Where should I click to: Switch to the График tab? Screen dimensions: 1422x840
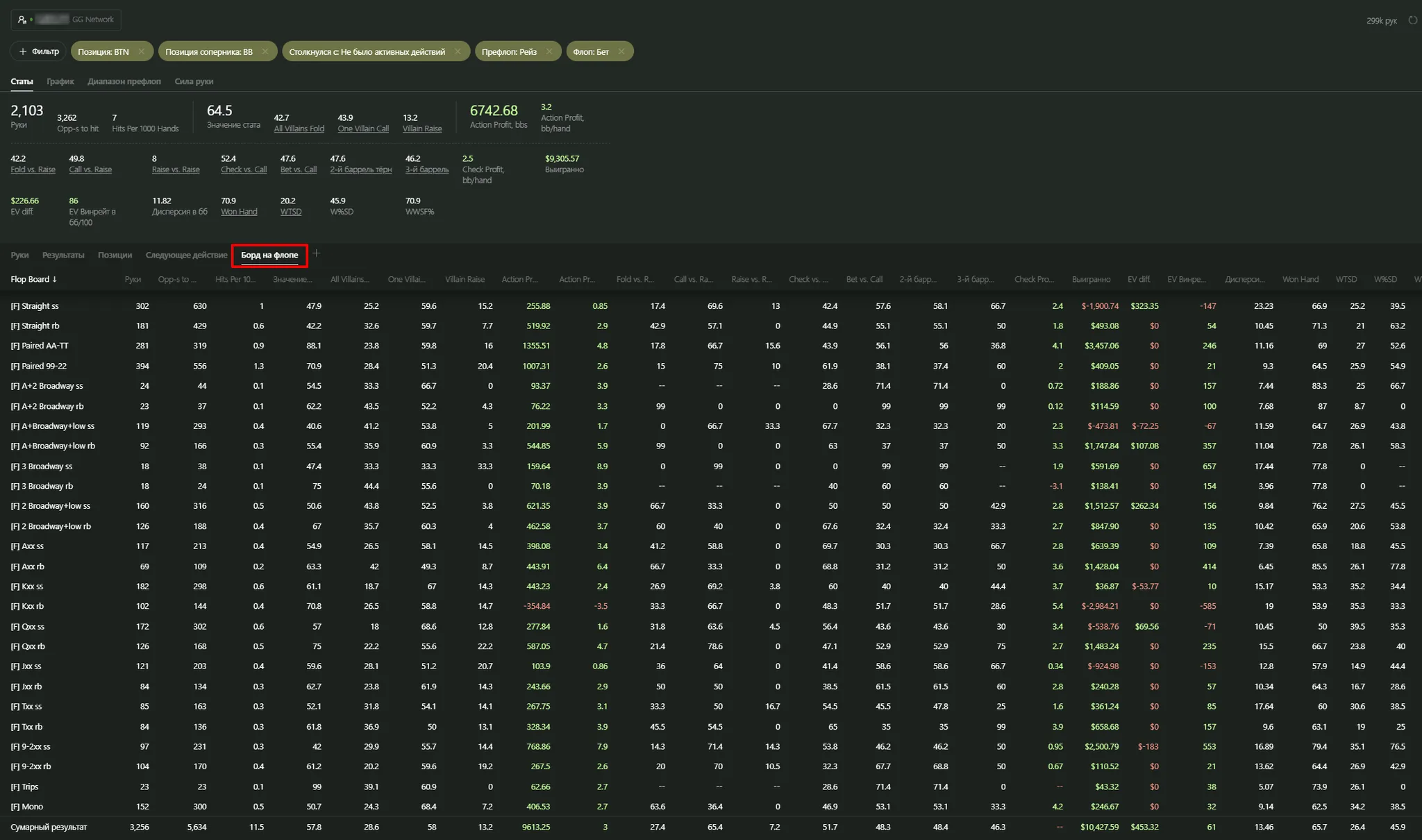(60, 81)
